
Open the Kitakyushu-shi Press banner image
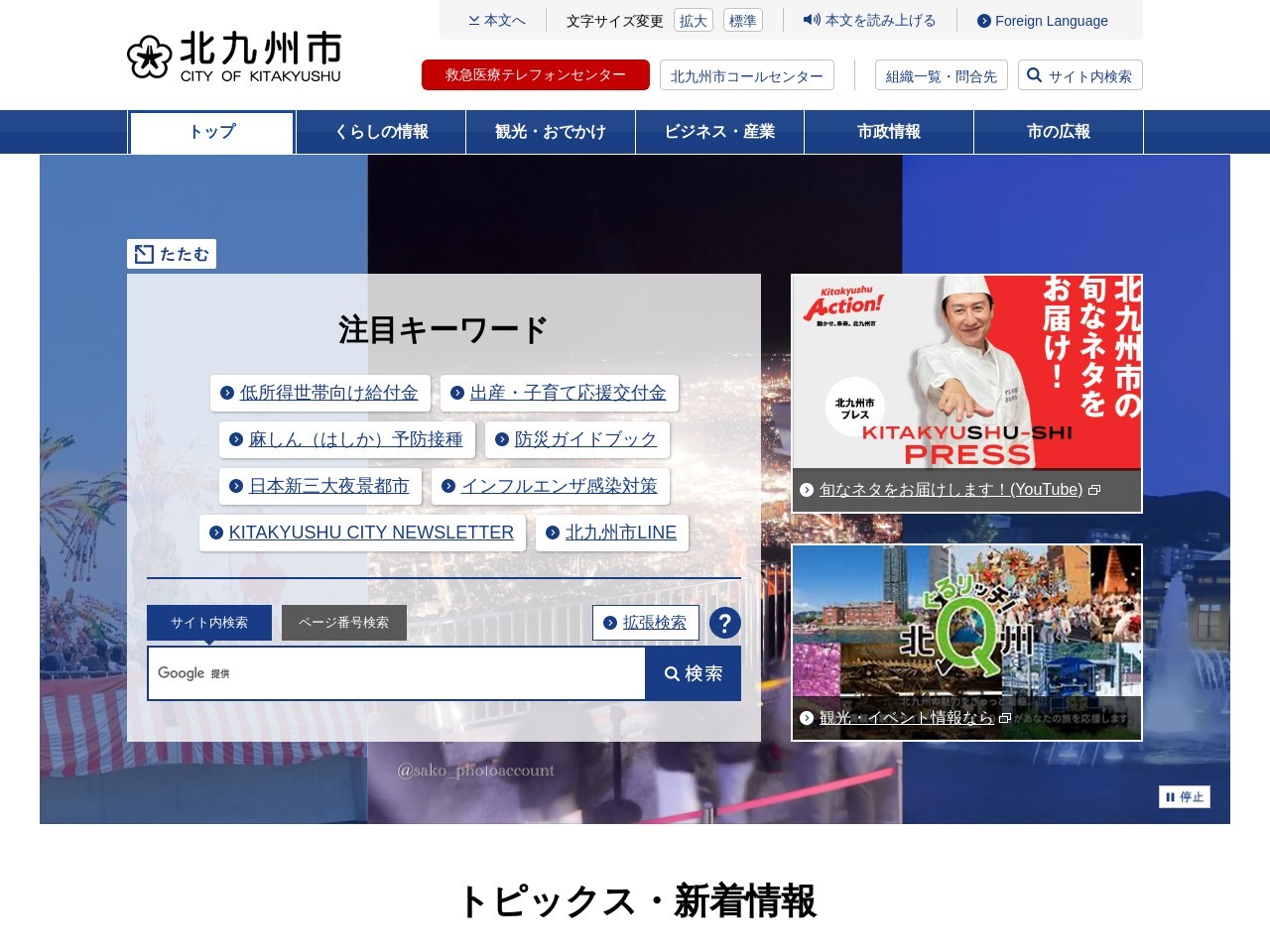point(967,372)
